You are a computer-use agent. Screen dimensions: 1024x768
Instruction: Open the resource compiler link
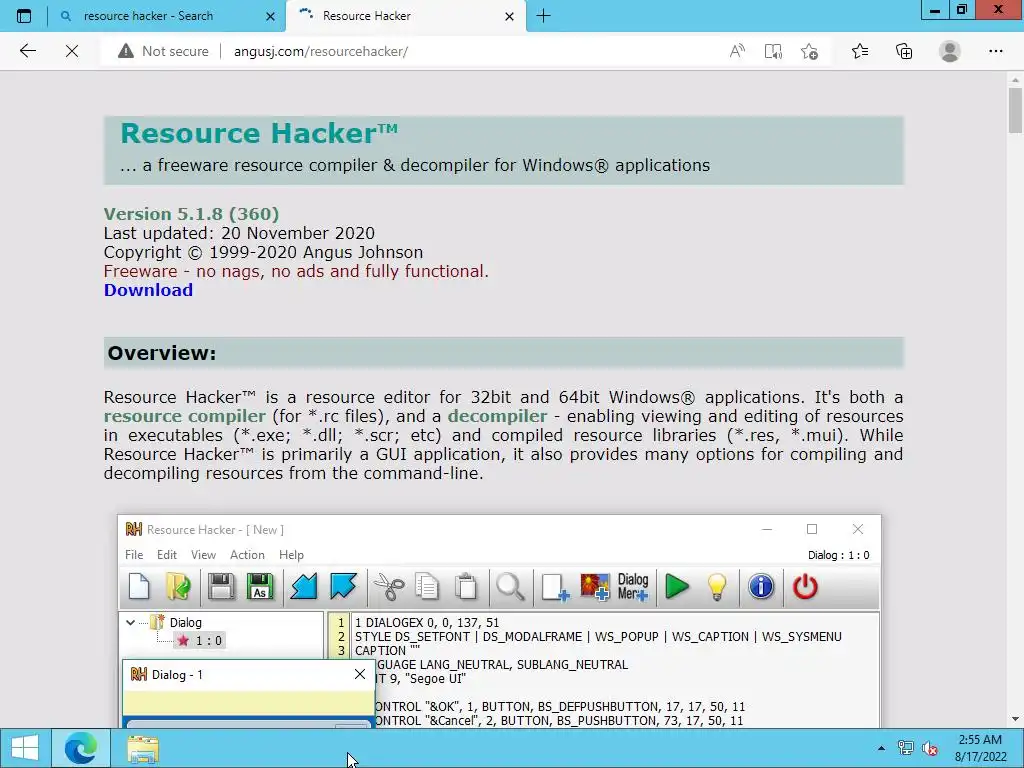(184, 416)
